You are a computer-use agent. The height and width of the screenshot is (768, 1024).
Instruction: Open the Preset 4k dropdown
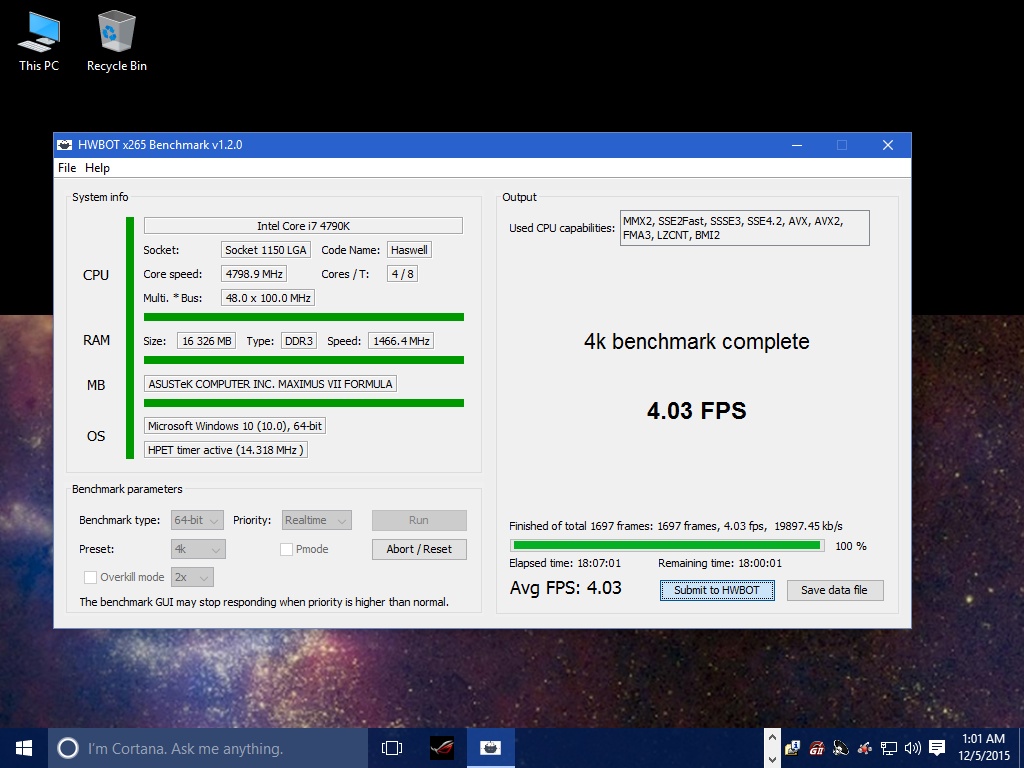(x=199, y=549)
